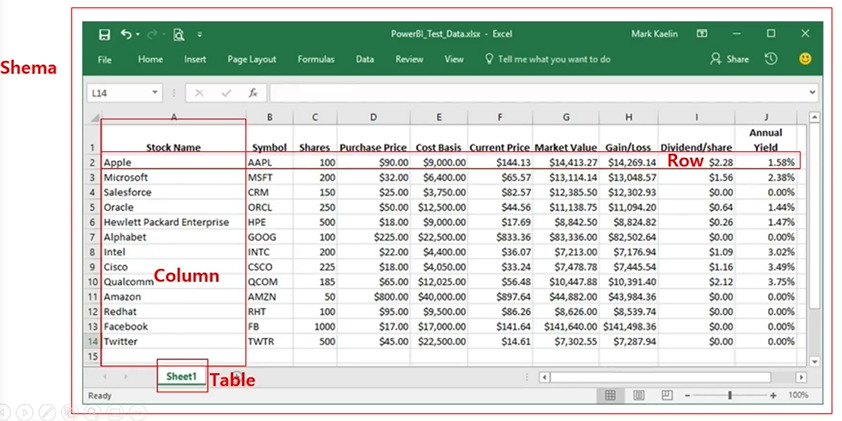Open the version history clock icon
842x421 pixels.
click(771, 59)
